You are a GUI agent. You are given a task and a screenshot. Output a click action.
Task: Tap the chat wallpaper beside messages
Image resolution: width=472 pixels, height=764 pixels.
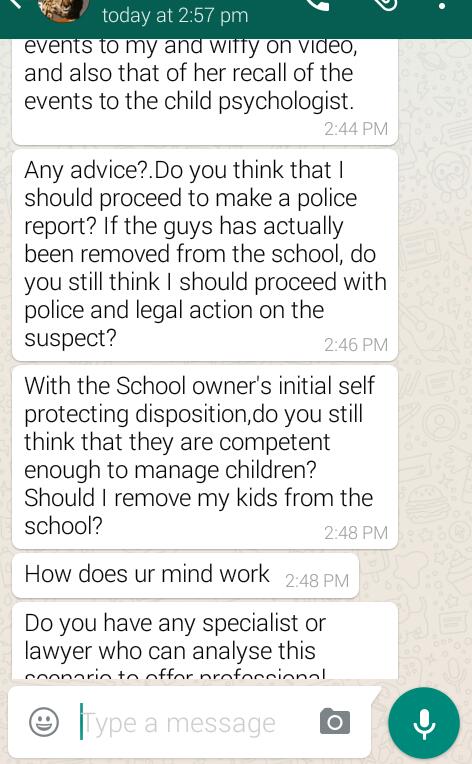coord(436,341)
